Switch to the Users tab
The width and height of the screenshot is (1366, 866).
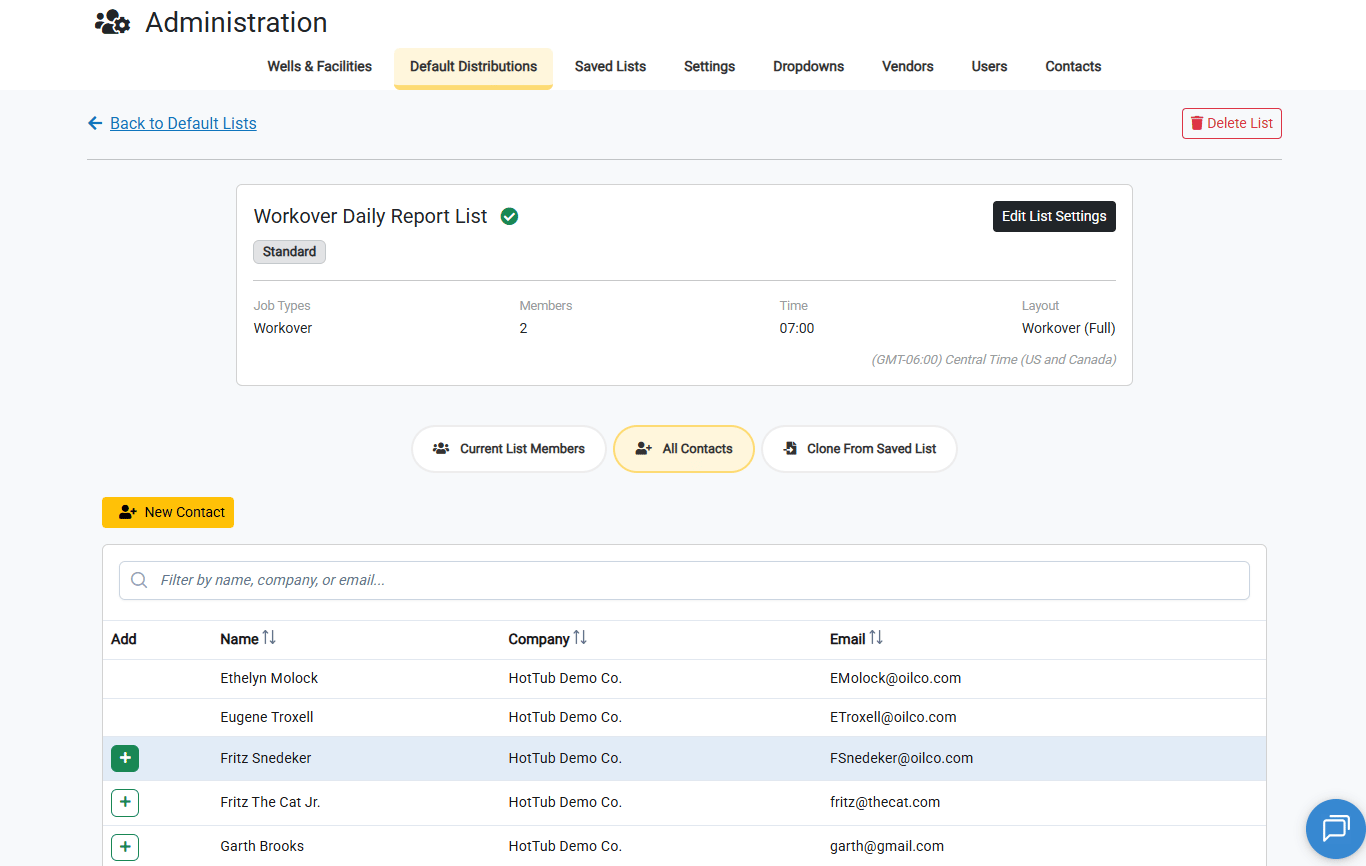[x=989, y=67]
